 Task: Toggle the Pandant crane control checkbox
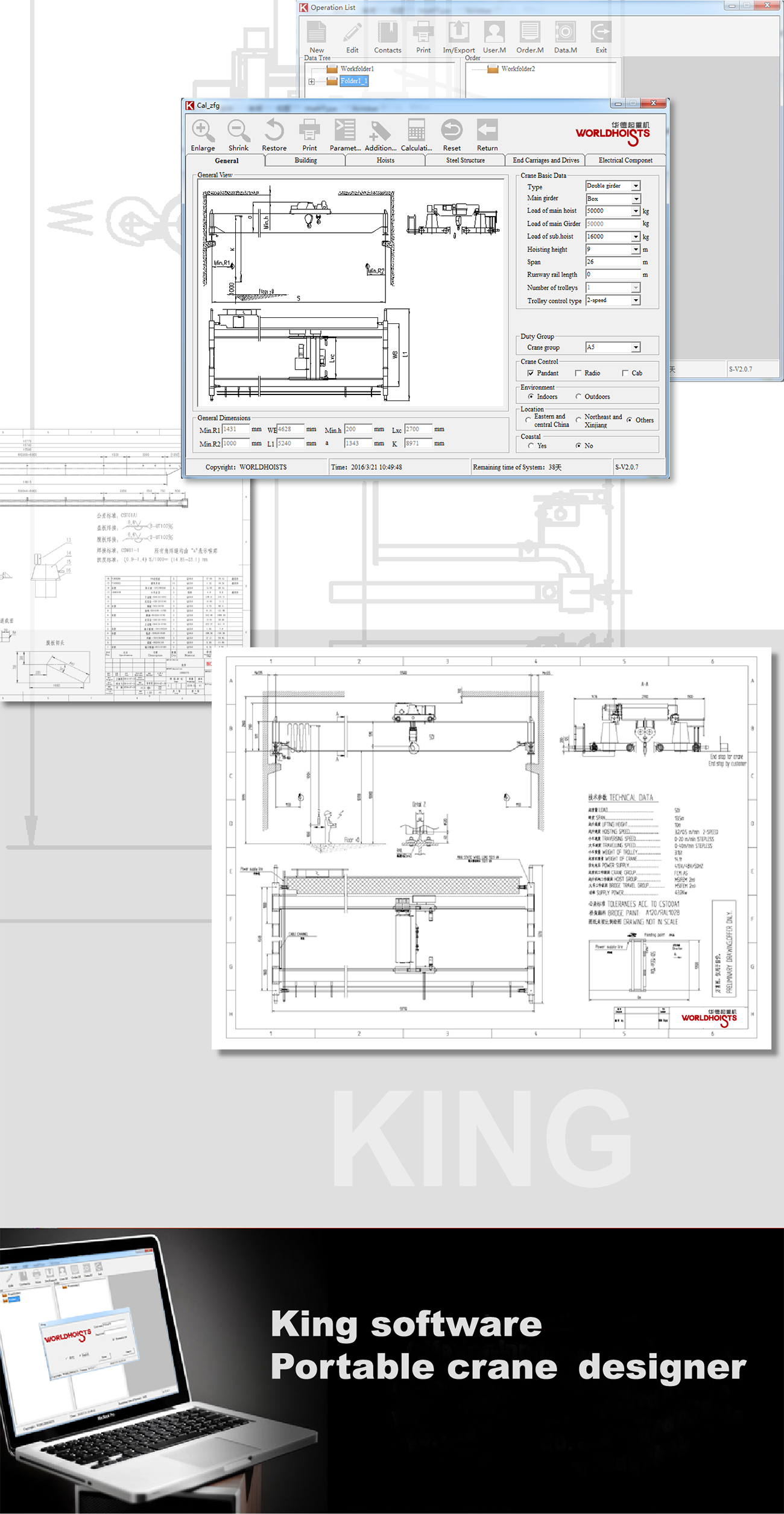pos(531,373)
